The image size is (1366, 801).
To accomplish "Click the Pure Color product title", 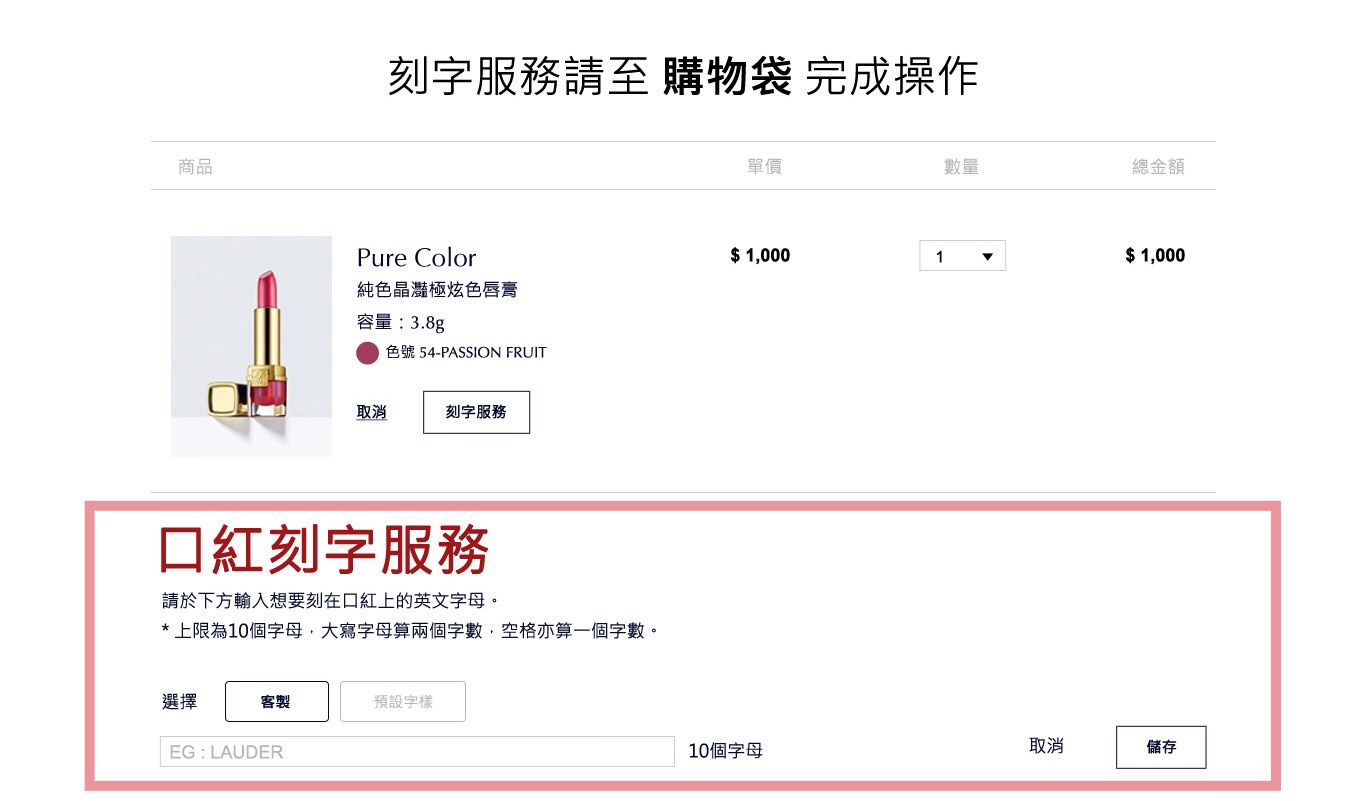I will pyautogui.click(x=416, y=257).
